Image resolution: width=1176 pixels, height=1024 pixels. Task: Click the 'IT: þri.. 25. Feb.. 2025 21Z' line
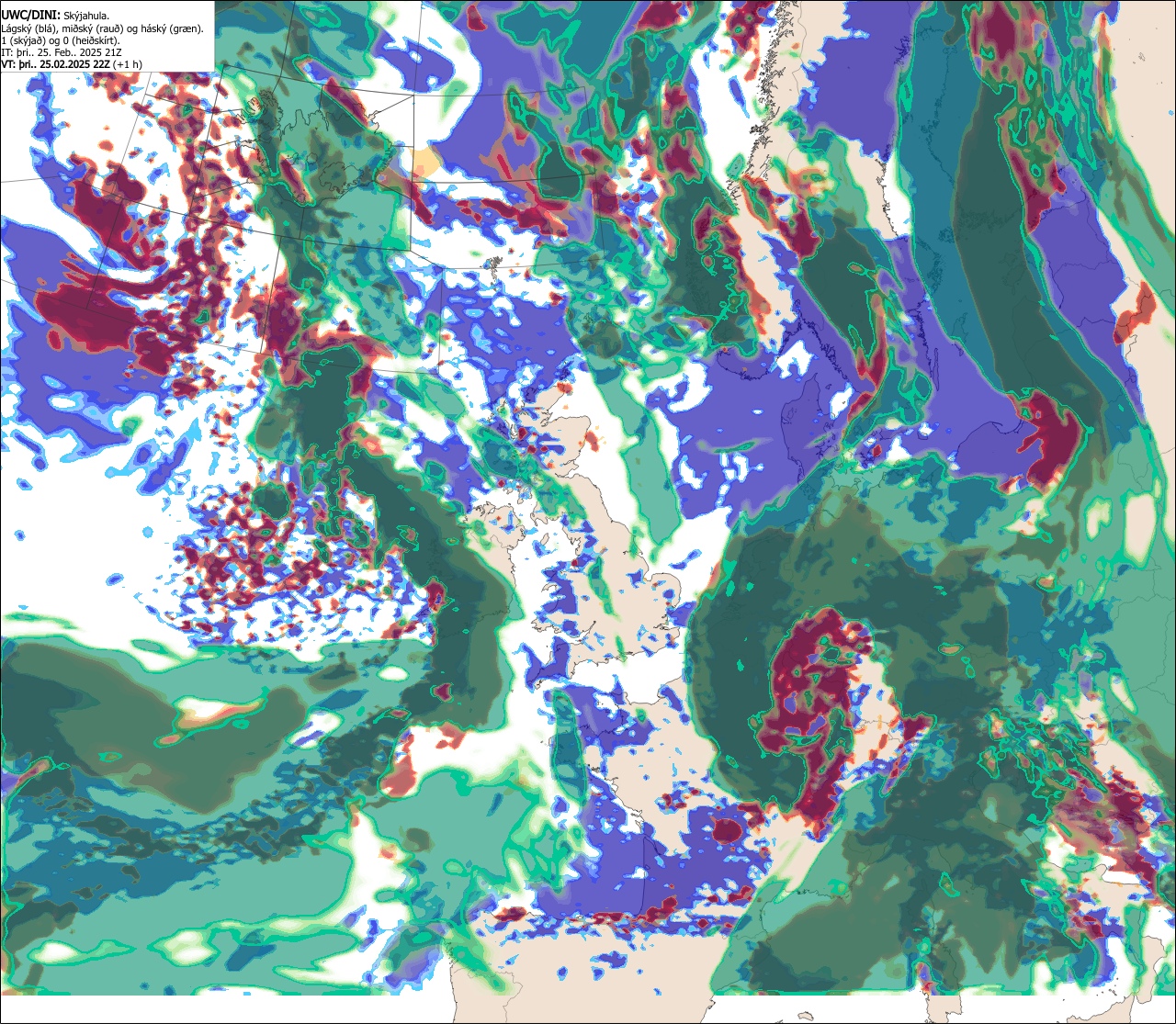coord(62,52)
